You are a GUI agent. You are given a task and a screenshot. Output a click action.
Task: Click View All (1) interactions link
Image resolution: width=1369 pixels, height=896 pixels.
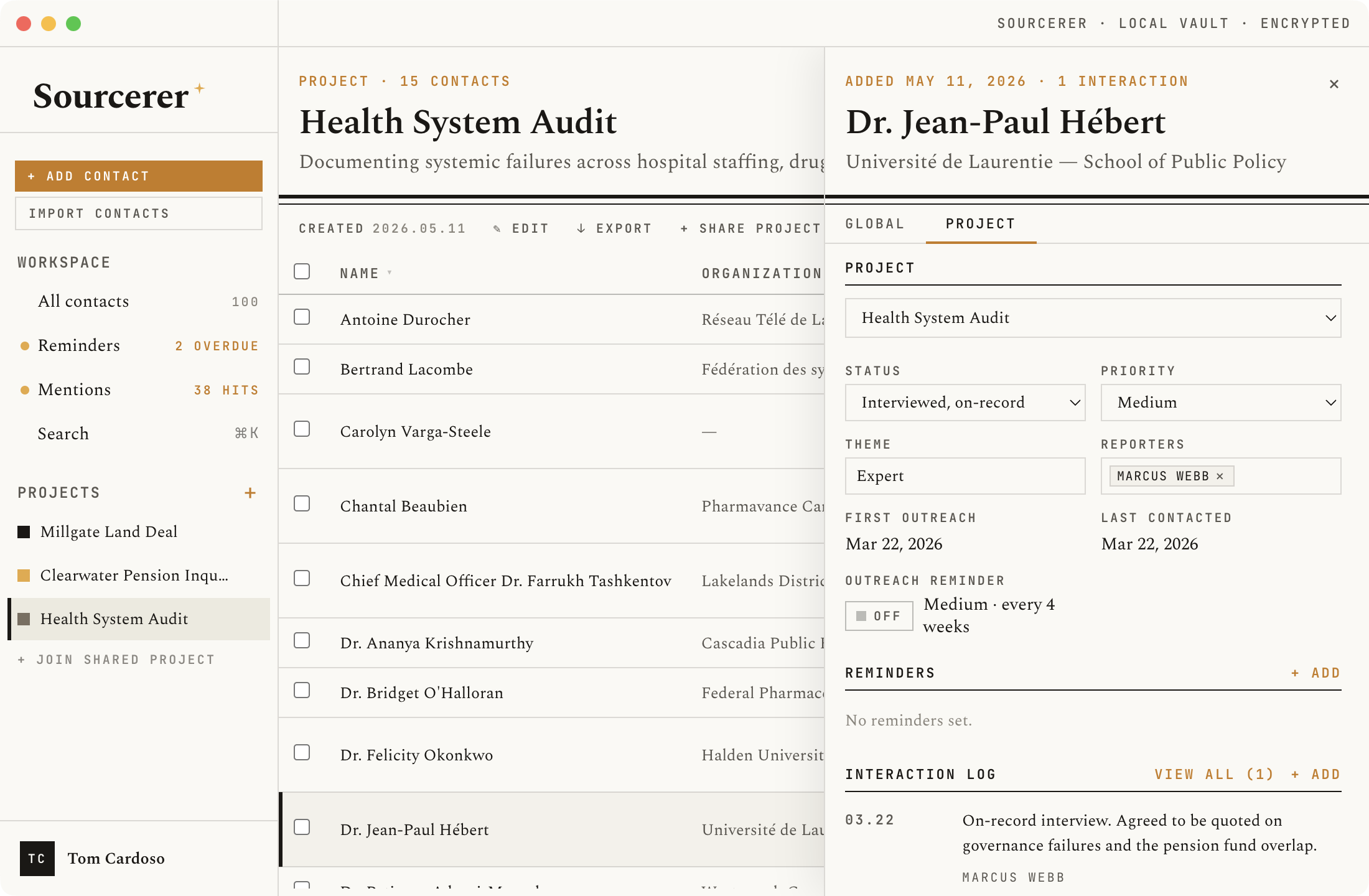point(1214,775)
